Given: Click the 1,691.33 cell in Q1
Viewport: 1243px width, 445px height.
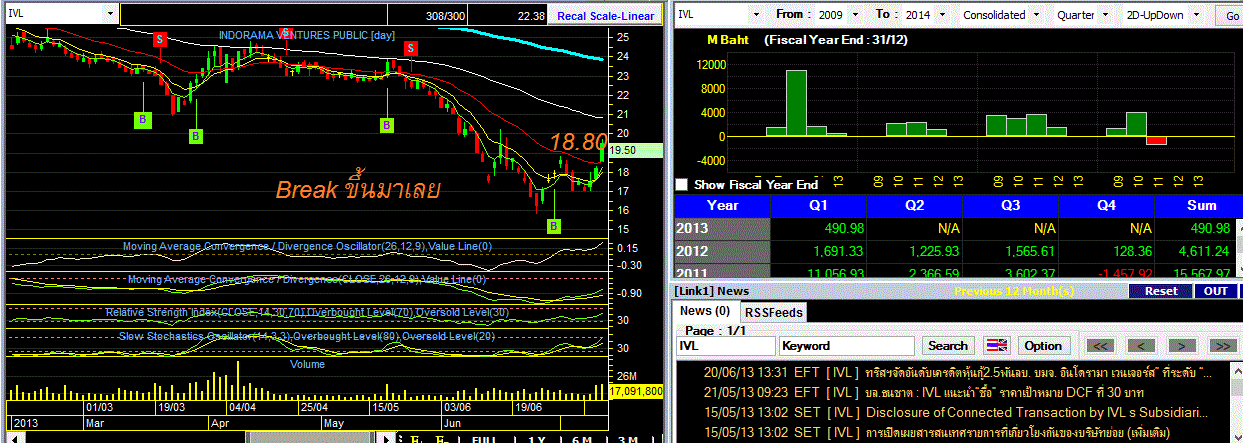Looking at the screenshot, I should click(x=819, y=252).
